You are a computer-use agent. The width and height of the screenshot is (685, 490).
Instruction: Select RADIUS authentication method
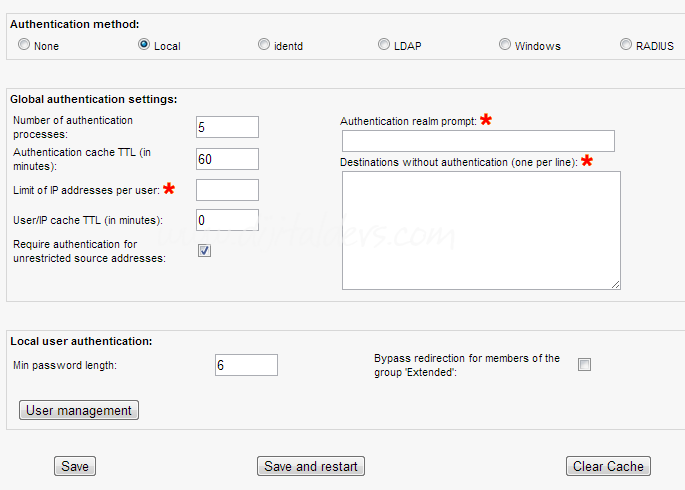626,45
